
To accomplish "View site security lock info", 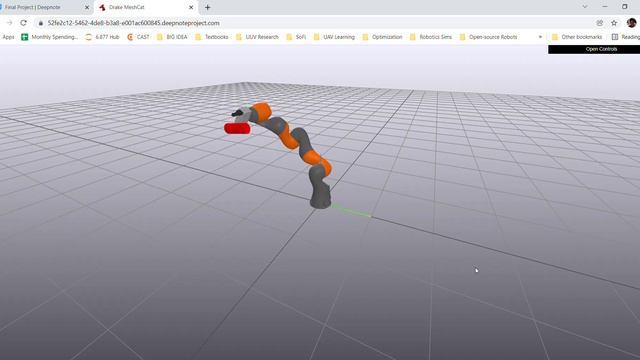I will pyautogui.click(x=40, y=23).
